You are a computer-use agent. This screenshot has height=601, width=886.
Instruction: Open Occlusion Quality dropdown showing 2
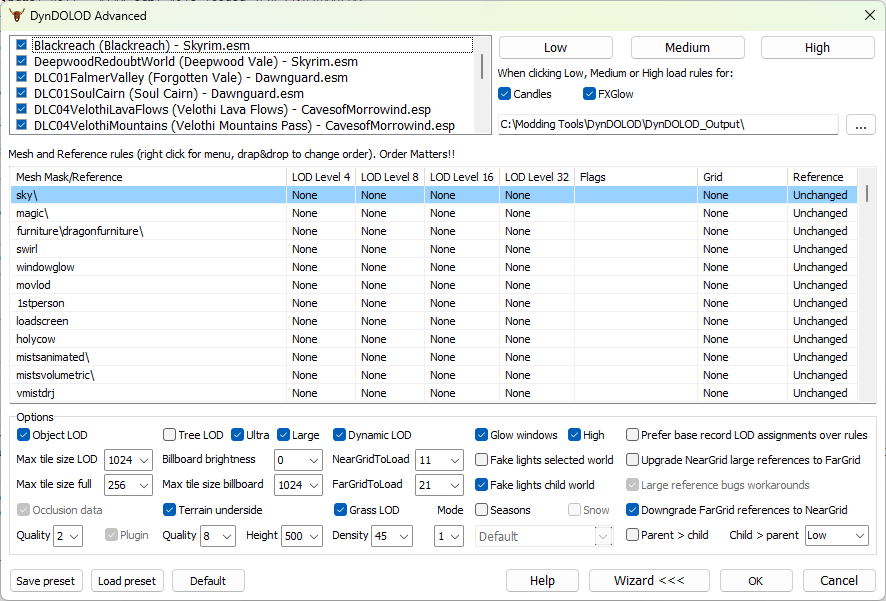[x=68, y=536]
